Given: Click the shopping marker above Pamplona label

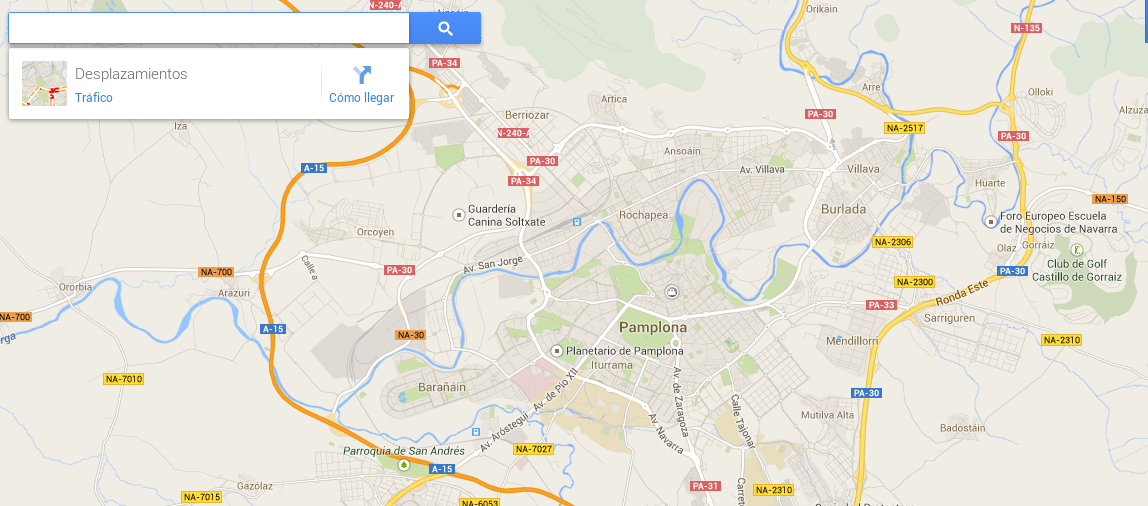Looking at the screenshot, I should 671,292.
